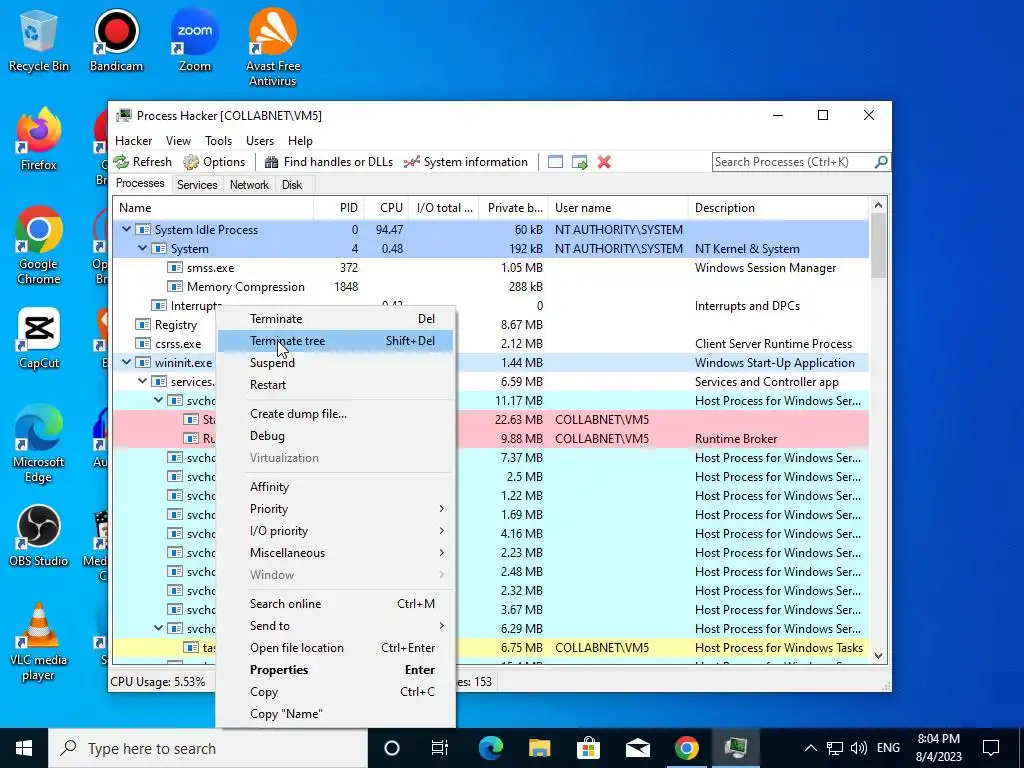1024x768 pixels.
Task: Choose Terminate from the context menu
Action: 336,319
